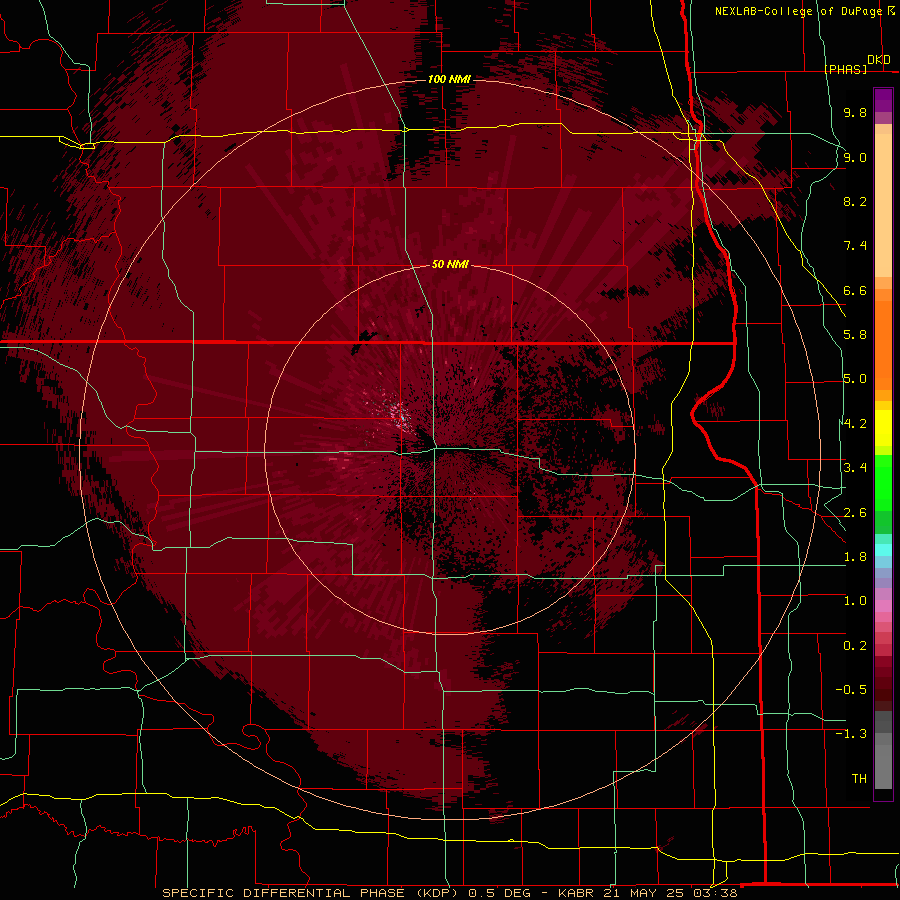Click the 5.0 scale value

point(855,379)
